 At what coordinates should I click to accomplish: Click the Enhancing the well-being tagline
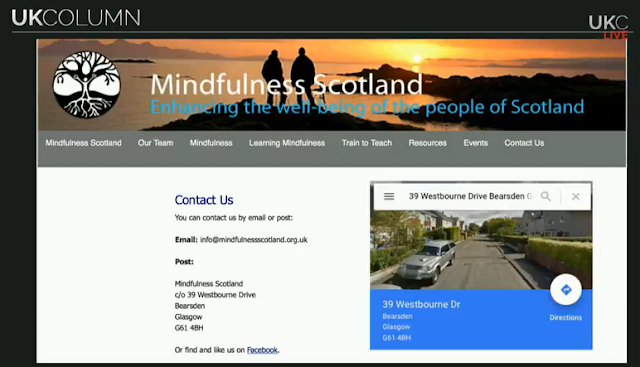pyautogui.click(x=367, y=107)
